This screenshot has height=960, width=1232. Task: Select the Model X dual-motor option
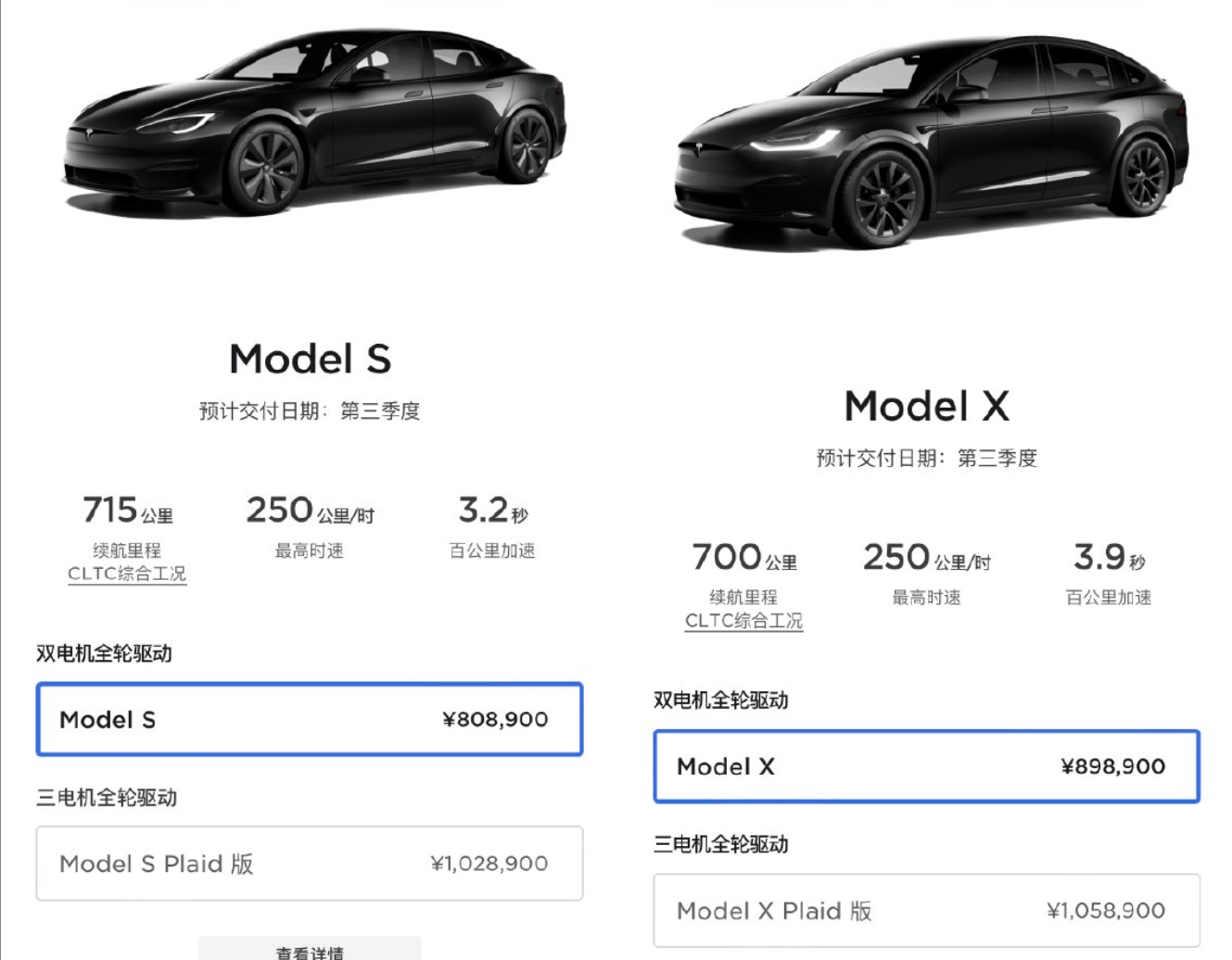click(x=927, y=766)
